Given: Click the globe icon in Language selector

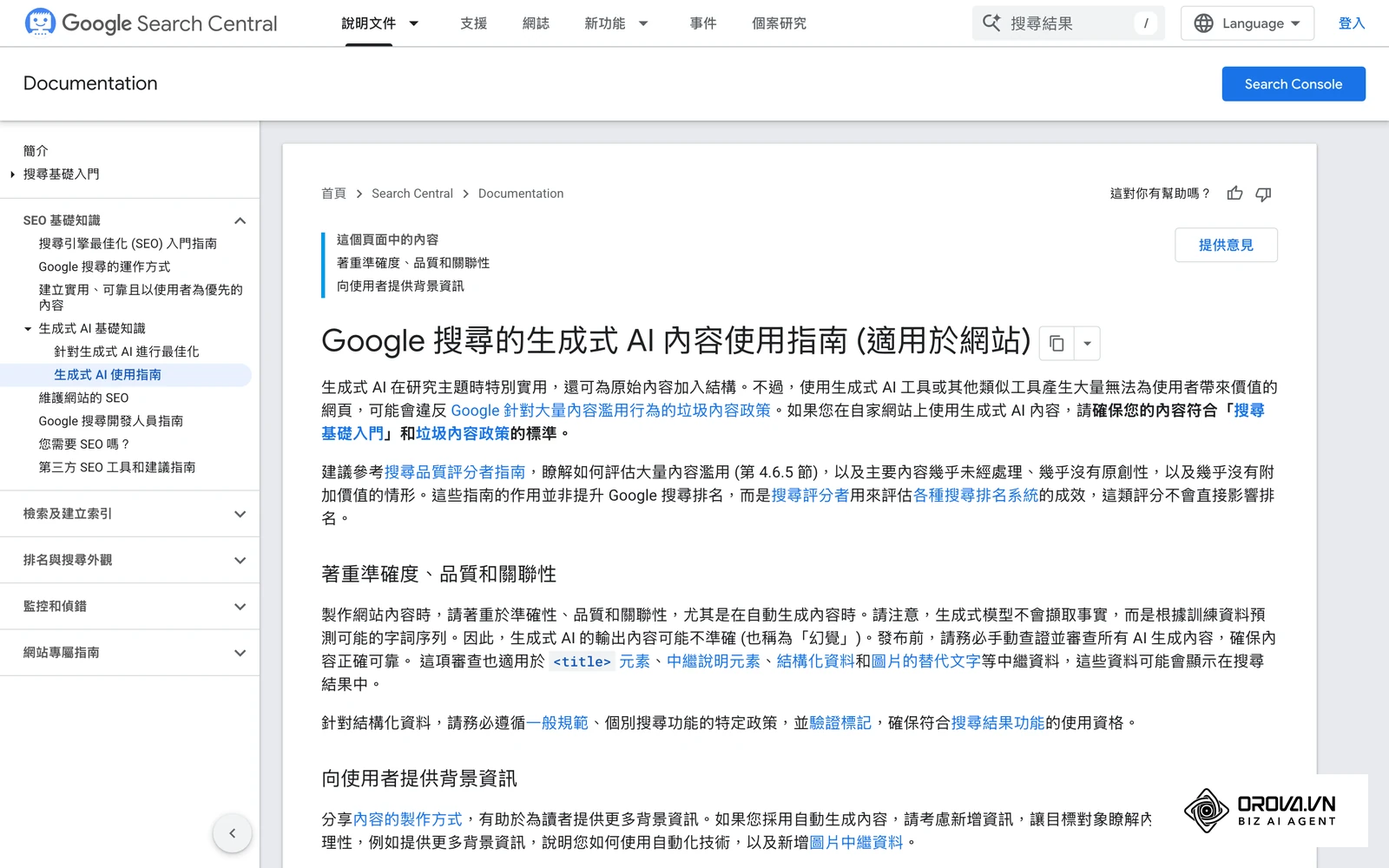Looking at the screenshot, I should click(x=1203, y=23).
